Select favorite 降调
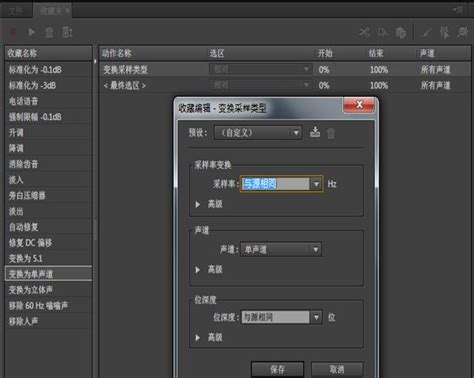 tap(48, 148)
